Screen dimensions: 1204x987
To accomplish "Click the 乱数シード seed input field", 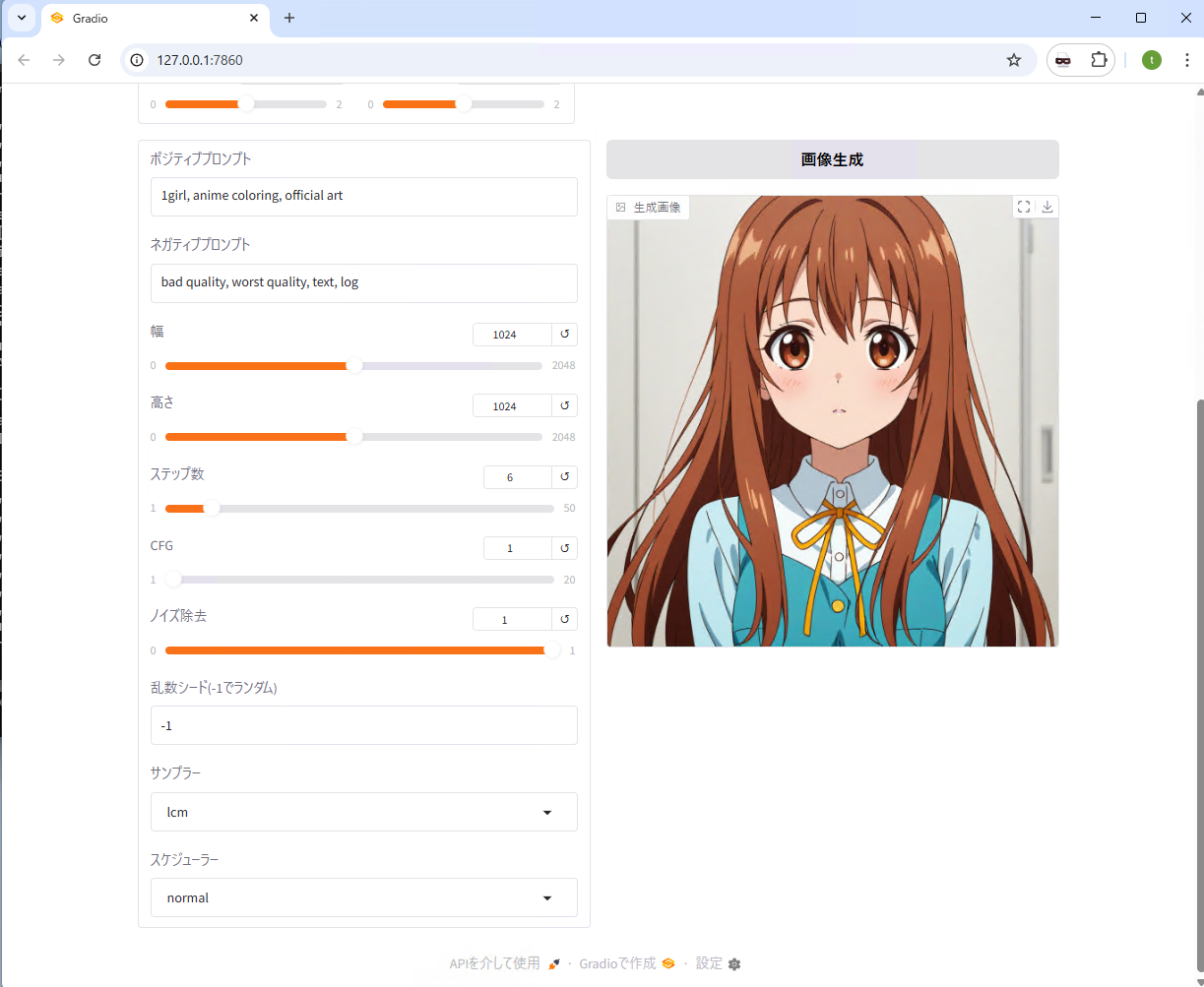I will [364, 725].
